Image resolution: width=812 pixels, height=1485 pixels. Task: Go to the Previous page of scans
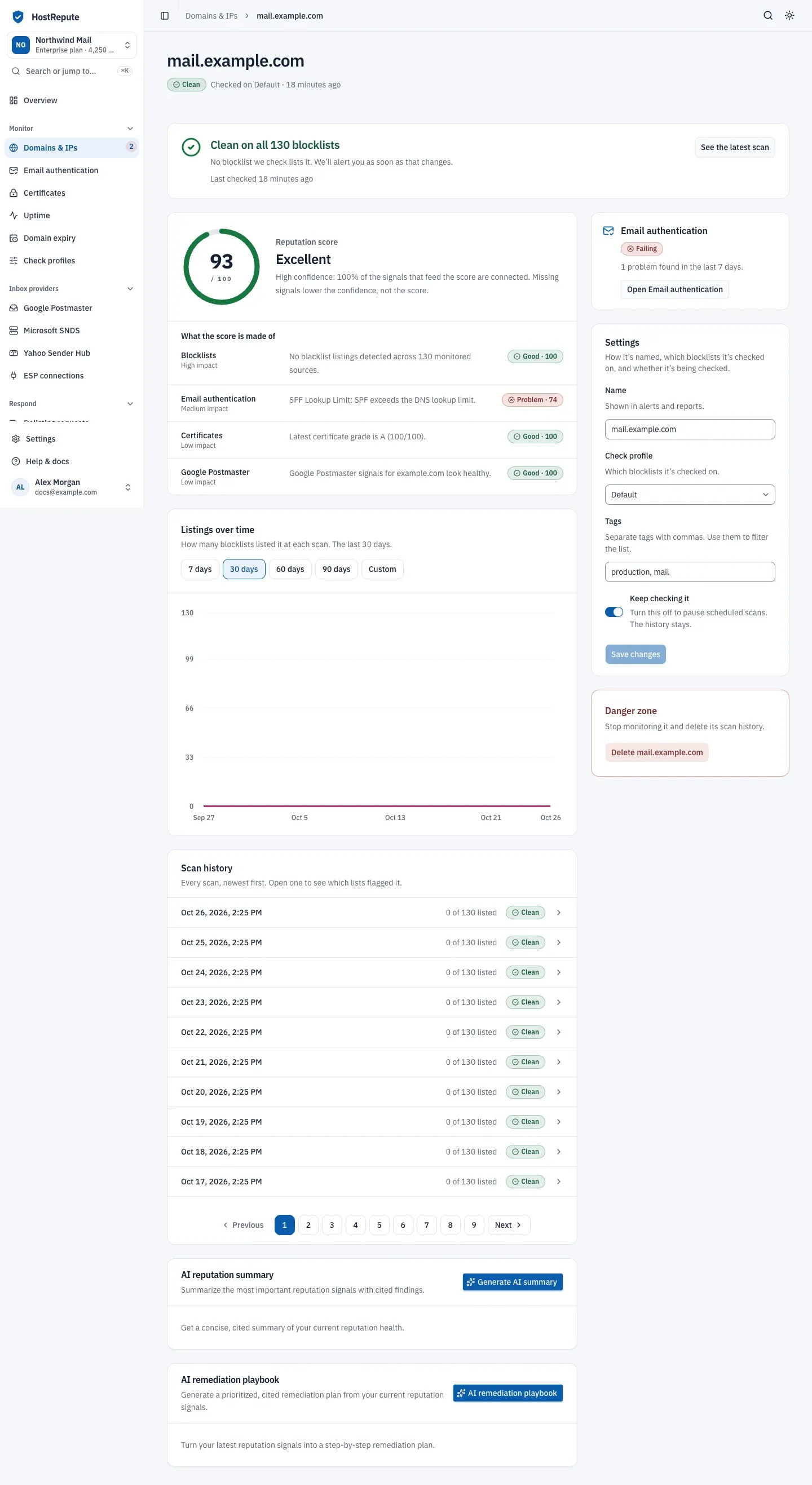pyautogui.click(x=243, y=1224)
